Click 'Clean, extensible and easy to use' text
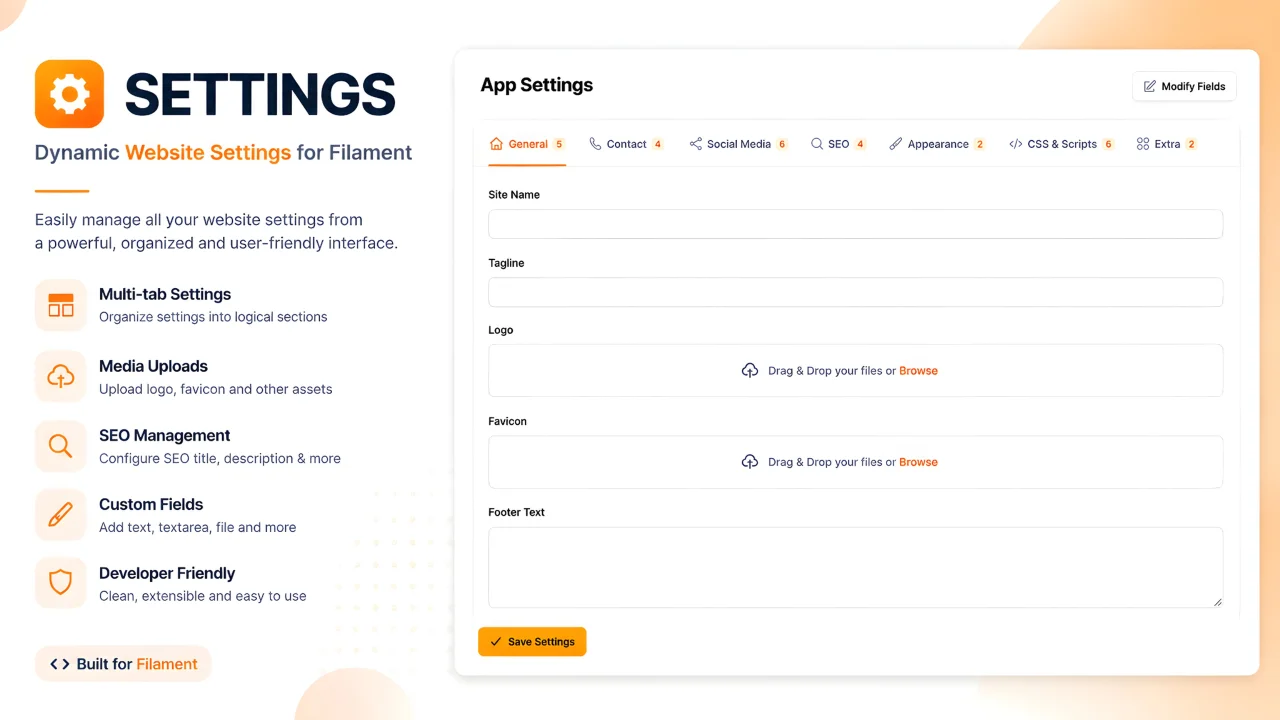Image resolution: width=1280 pixels, height=720 pixels. coord(203,596)
